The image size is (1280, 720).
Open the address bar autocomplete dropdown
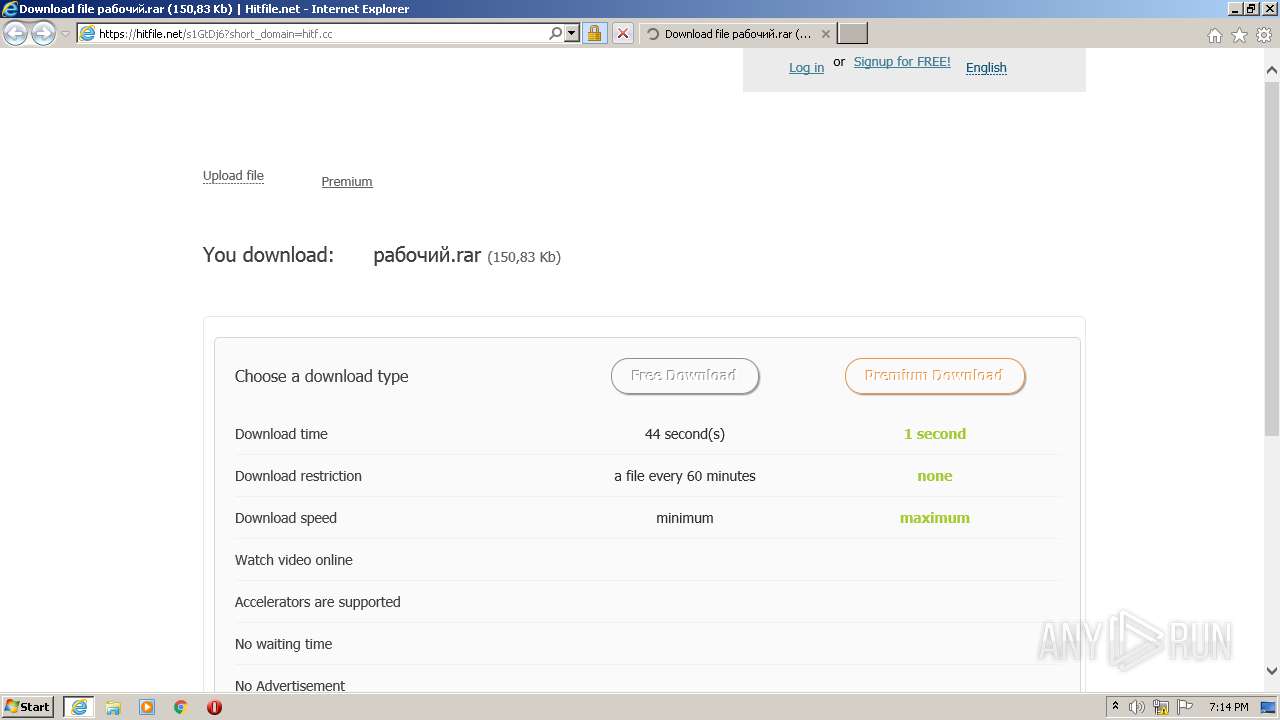(572, 33)
